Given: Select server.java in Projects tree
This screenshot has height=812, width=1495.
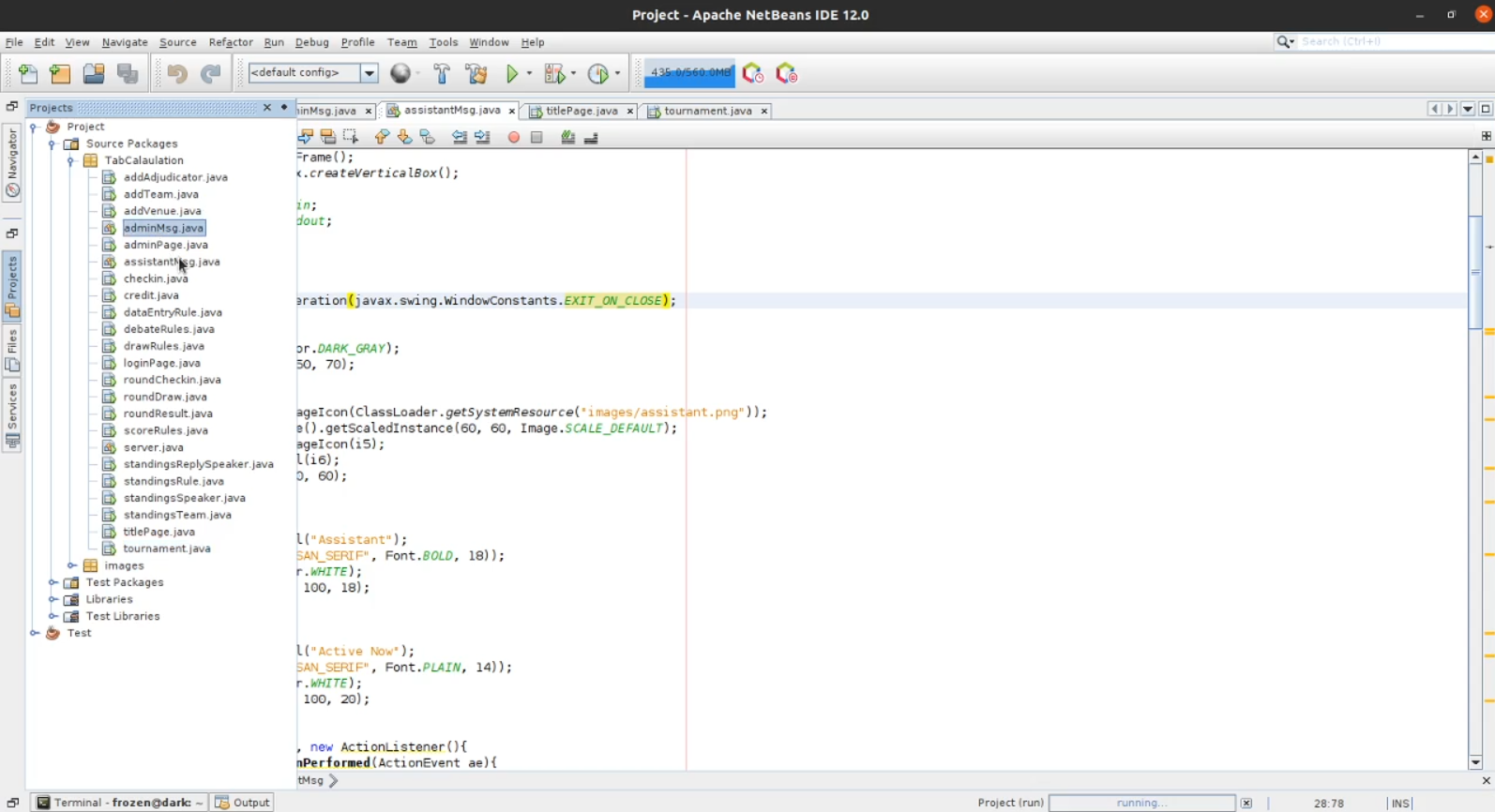Looking at the screenshot, I should [x=154, y=447].
